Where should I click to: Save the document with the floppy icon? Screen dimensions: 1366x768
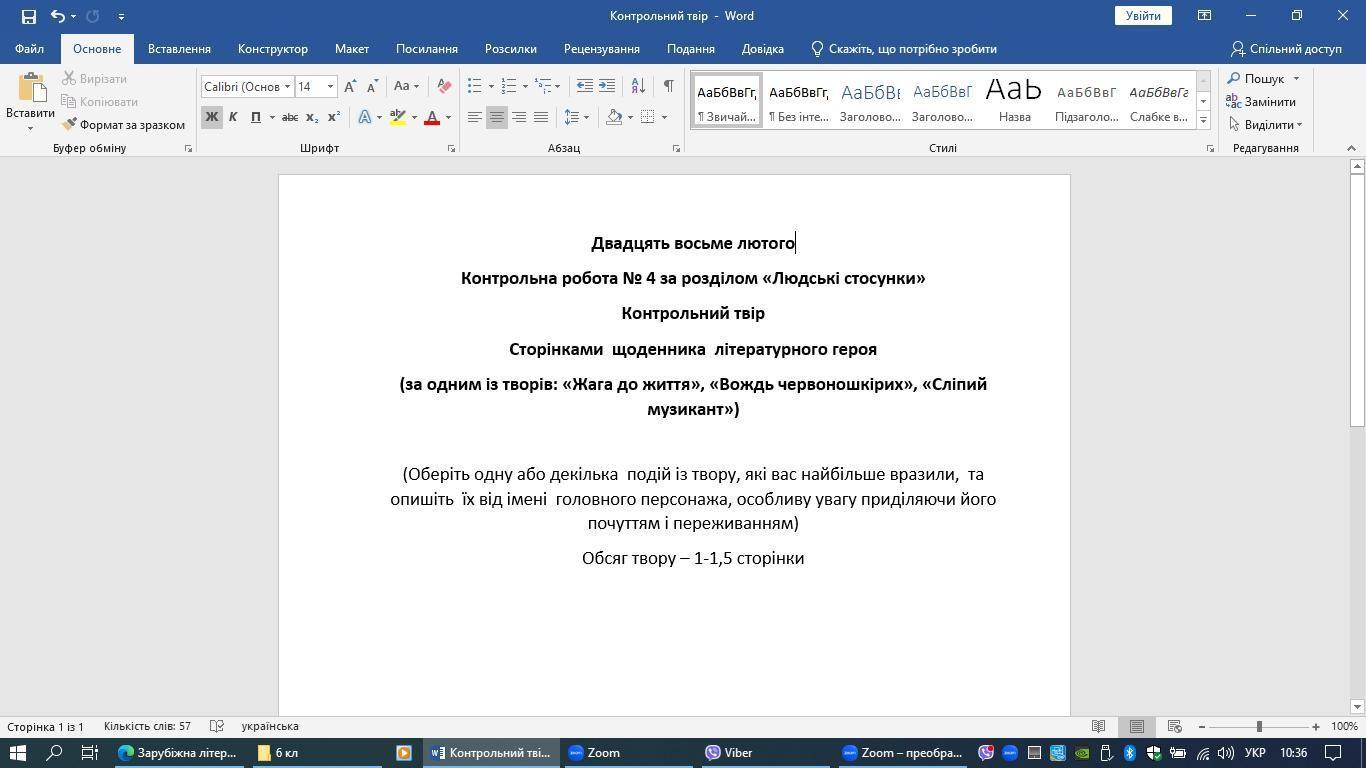click(28, 16)
